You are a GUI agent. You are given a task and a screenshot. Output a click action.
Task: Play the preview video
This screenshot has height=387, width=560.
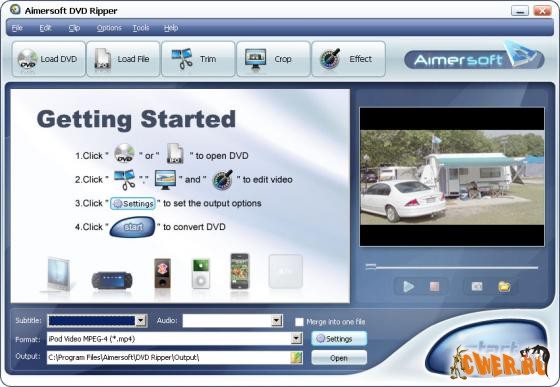pos(408,286)
